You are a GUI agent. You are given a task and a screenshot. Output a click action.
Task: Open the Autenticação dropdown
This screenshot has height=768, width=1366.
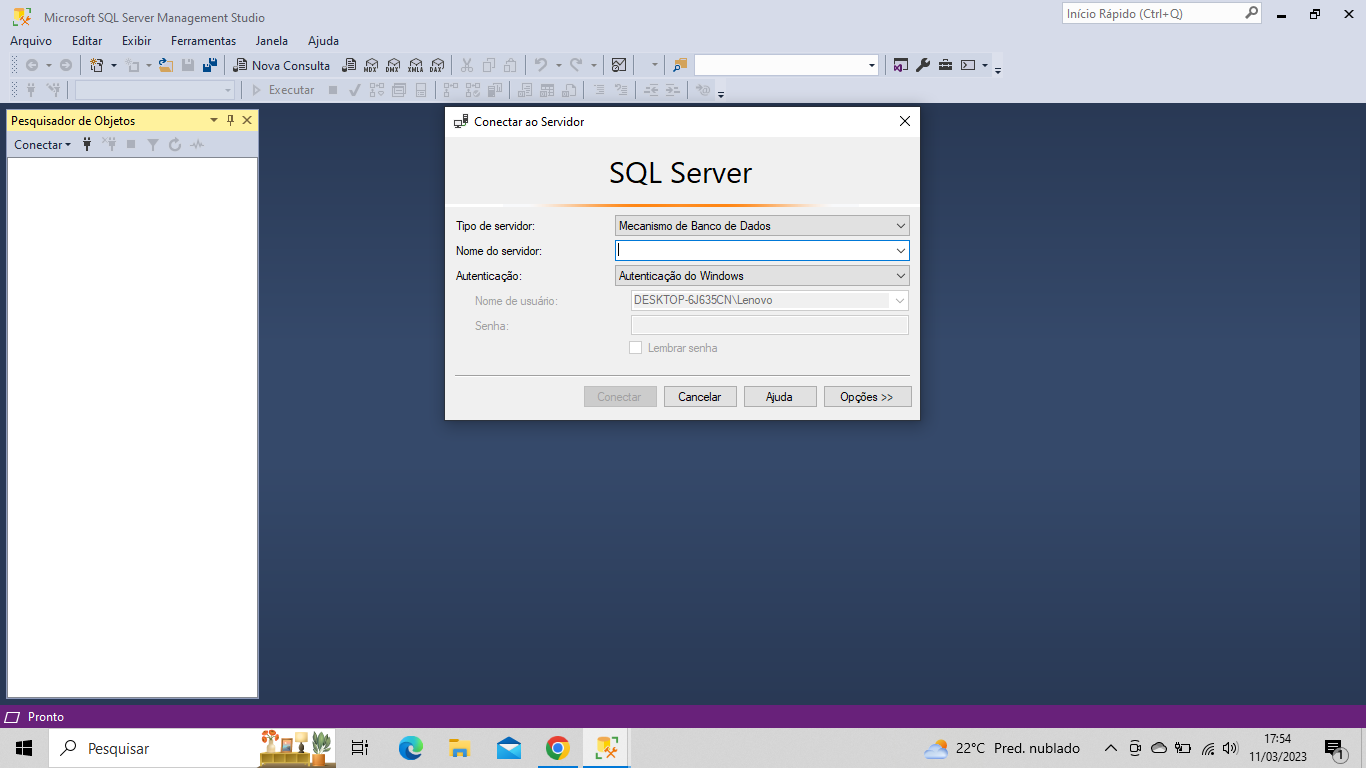762,276
